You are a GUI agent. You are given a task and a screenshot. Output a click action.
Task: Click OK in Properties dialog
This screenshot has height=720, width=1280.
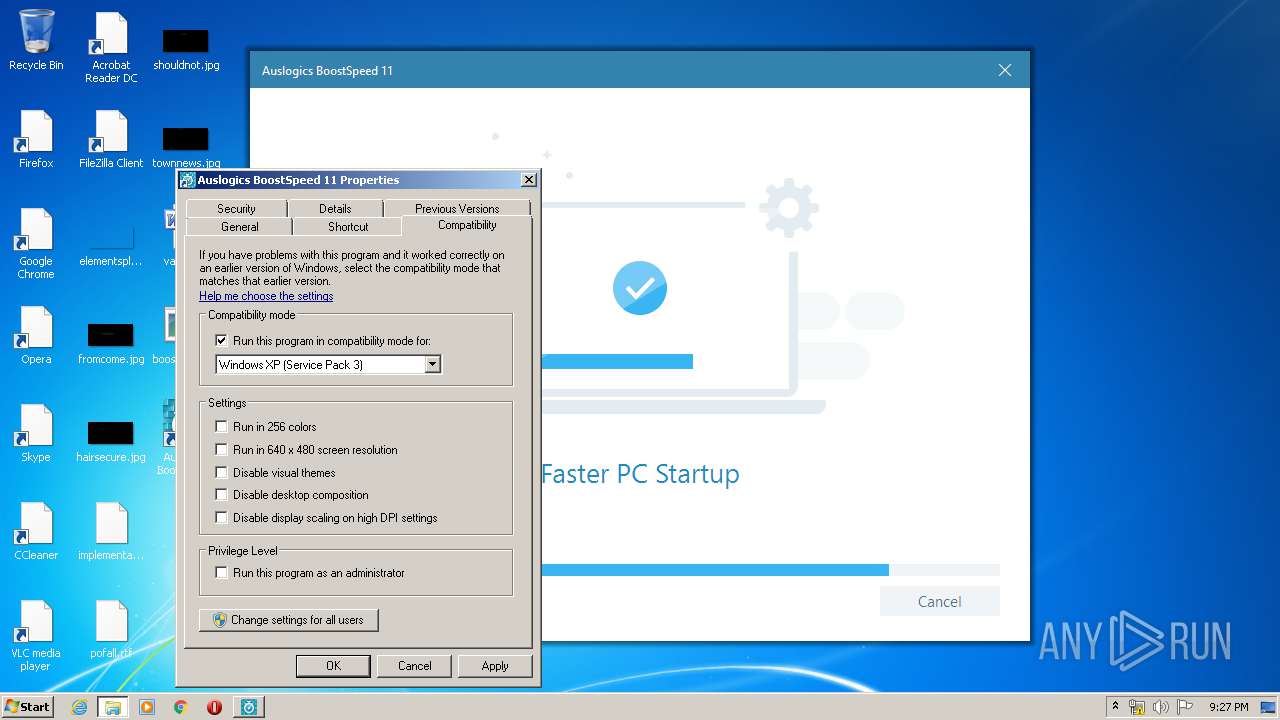(333, 666)
